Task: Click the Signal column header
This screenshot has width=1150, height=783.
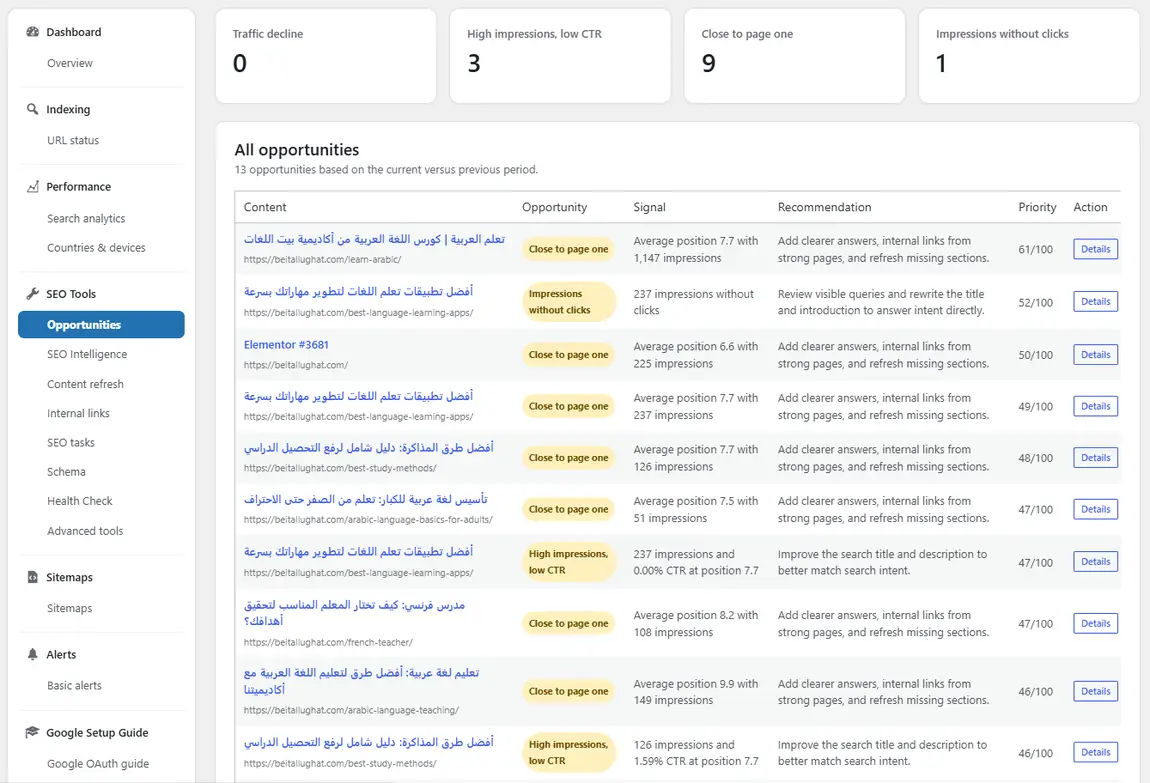Action: coord(649,207)
